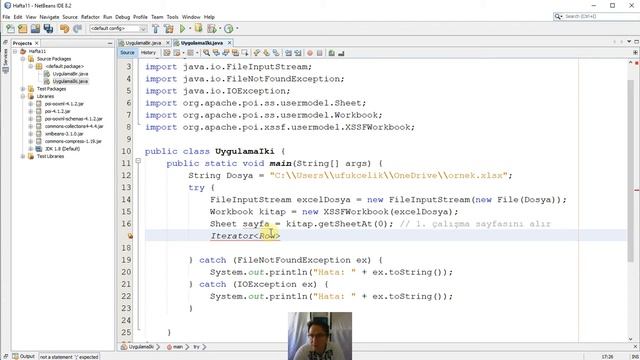Click the Comment icon at editor toolbar end
Screen dimensions: 640x360
point(331,53)
